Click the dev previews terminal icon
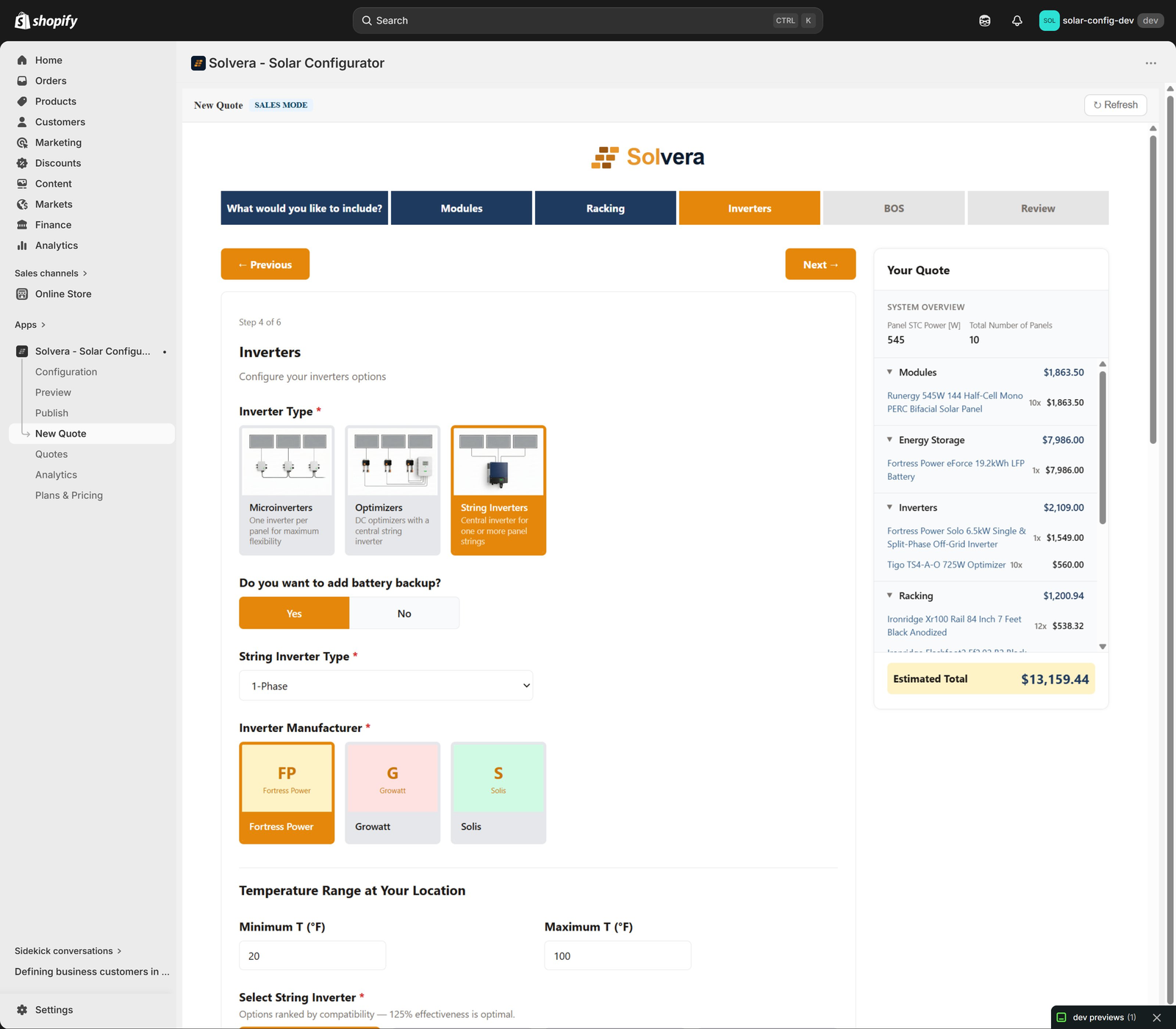The height and width of the screenshot is (1029, 1176). [x=1061, y=1018]
